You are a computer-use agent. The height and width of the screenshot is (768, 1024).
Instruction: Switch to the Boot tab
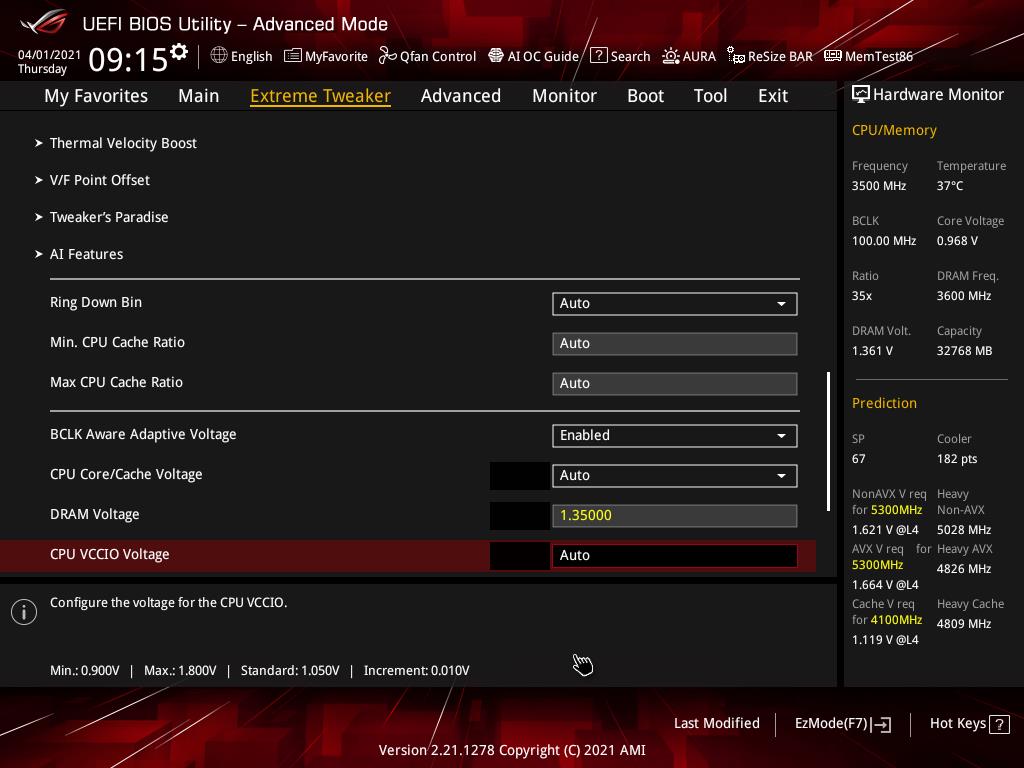click(x=645, y=96)
